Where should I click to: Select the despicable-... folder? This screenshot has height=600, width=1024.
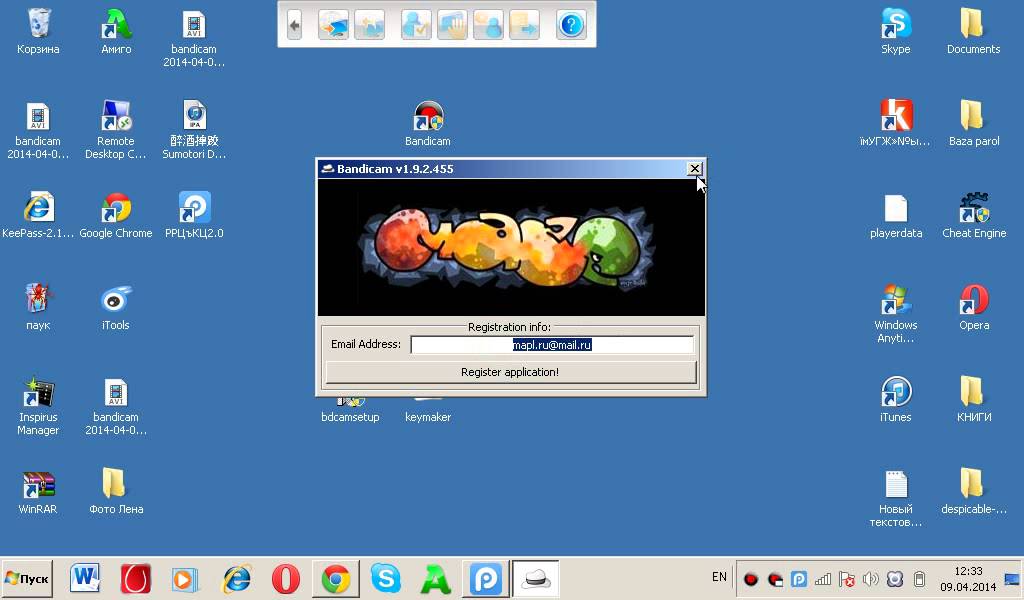tap(974, 492)
